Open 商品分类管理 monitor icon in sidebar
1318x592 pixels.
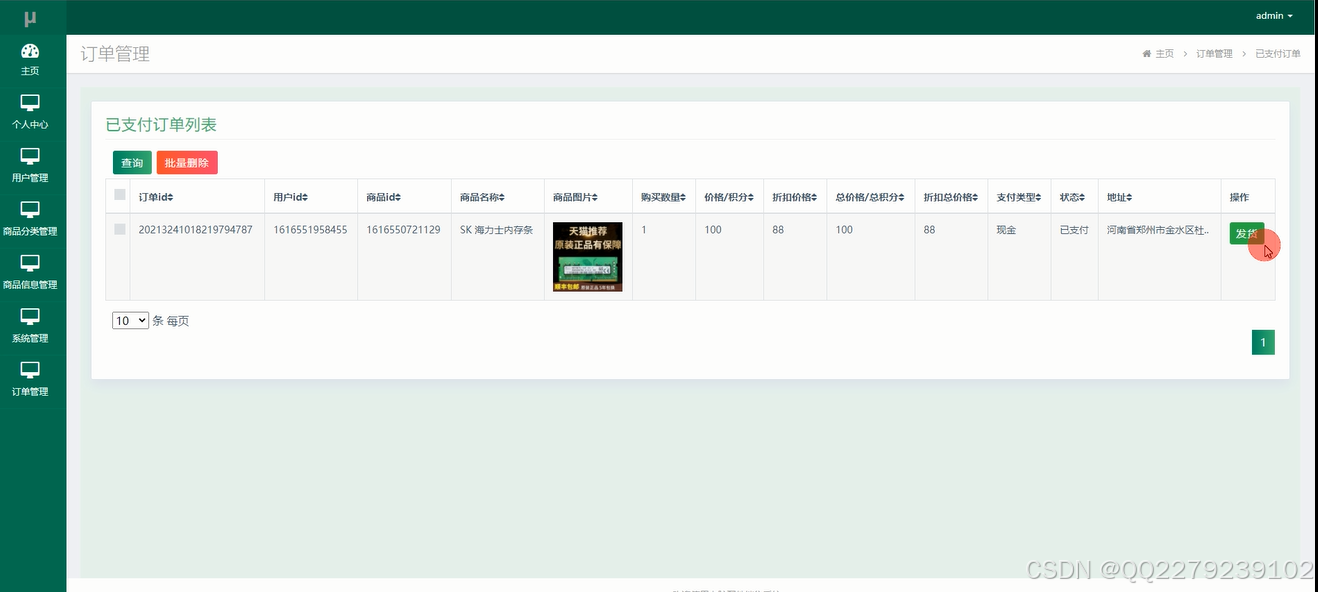point(30,210)
